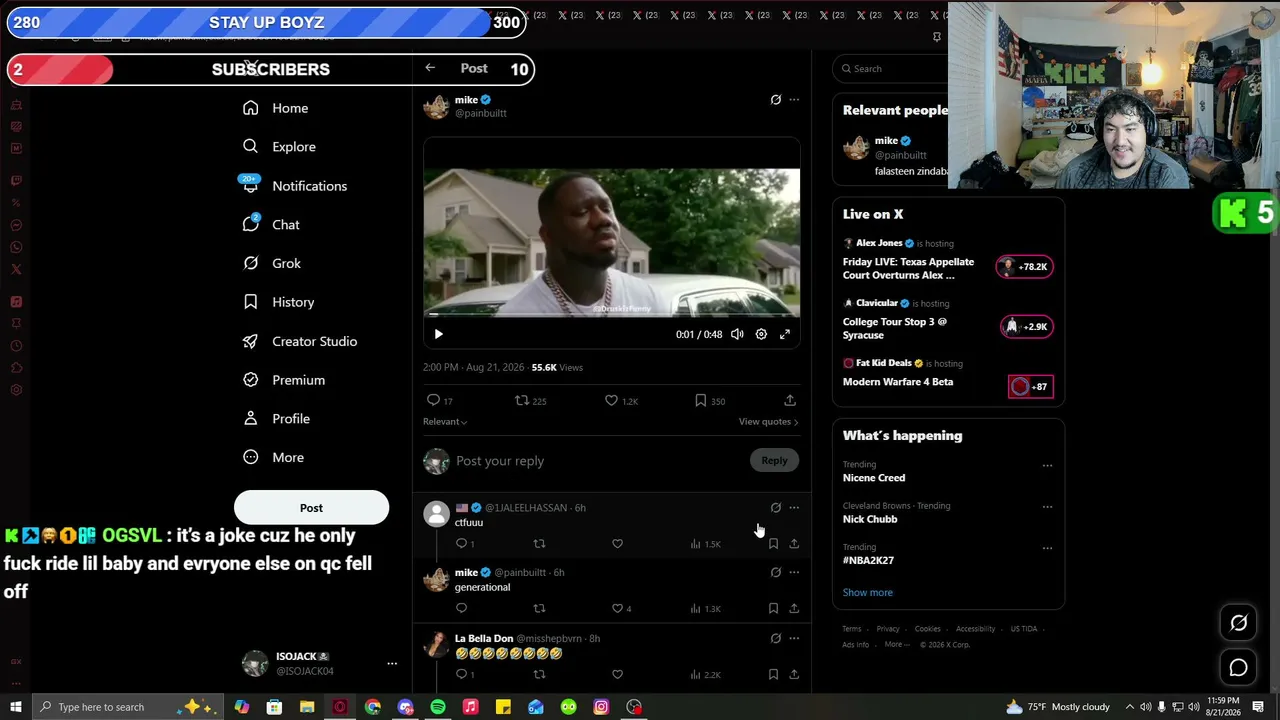Click Grok icon on La Bella Don's reply
The image size is (1280, 720).
tap(776, 638)
